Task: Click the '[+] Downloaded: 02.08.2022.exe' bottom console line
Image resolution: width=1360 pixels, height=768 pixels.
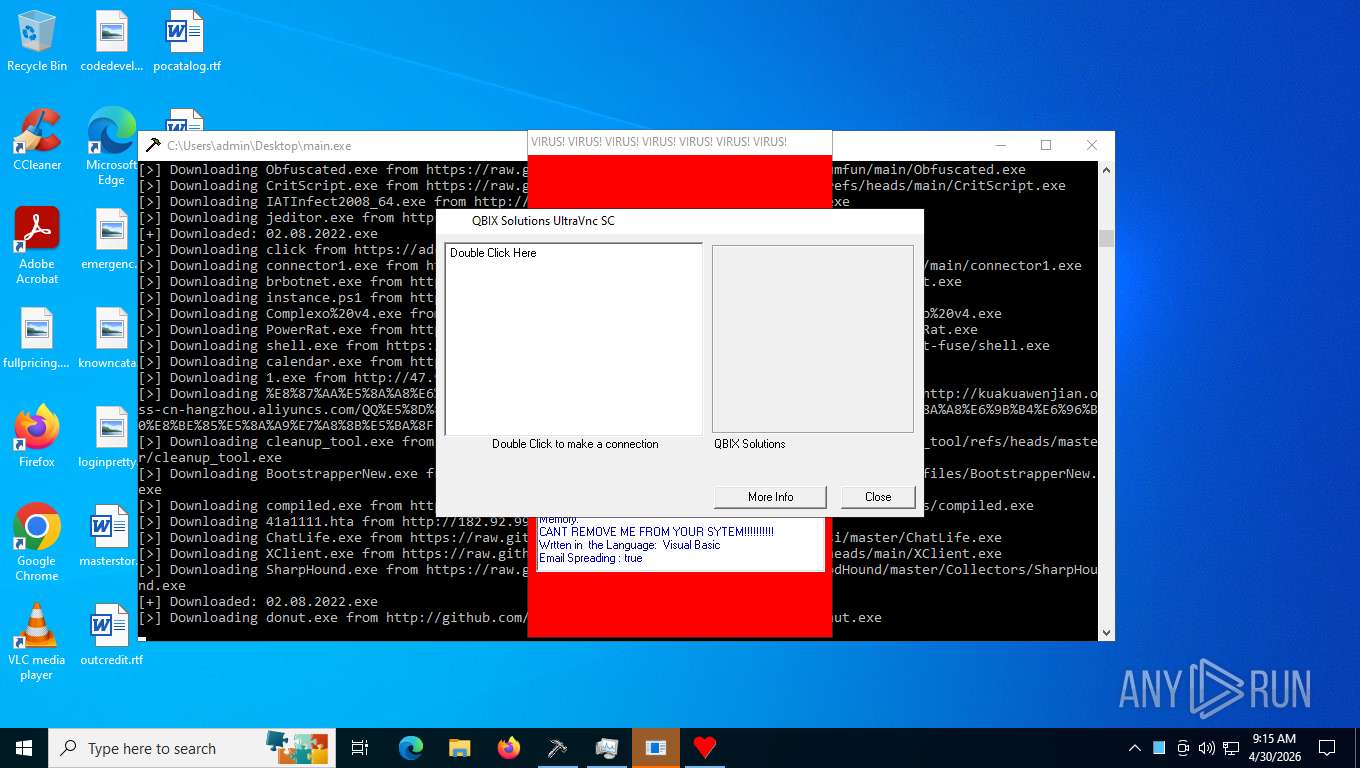Action: point(258,602)
